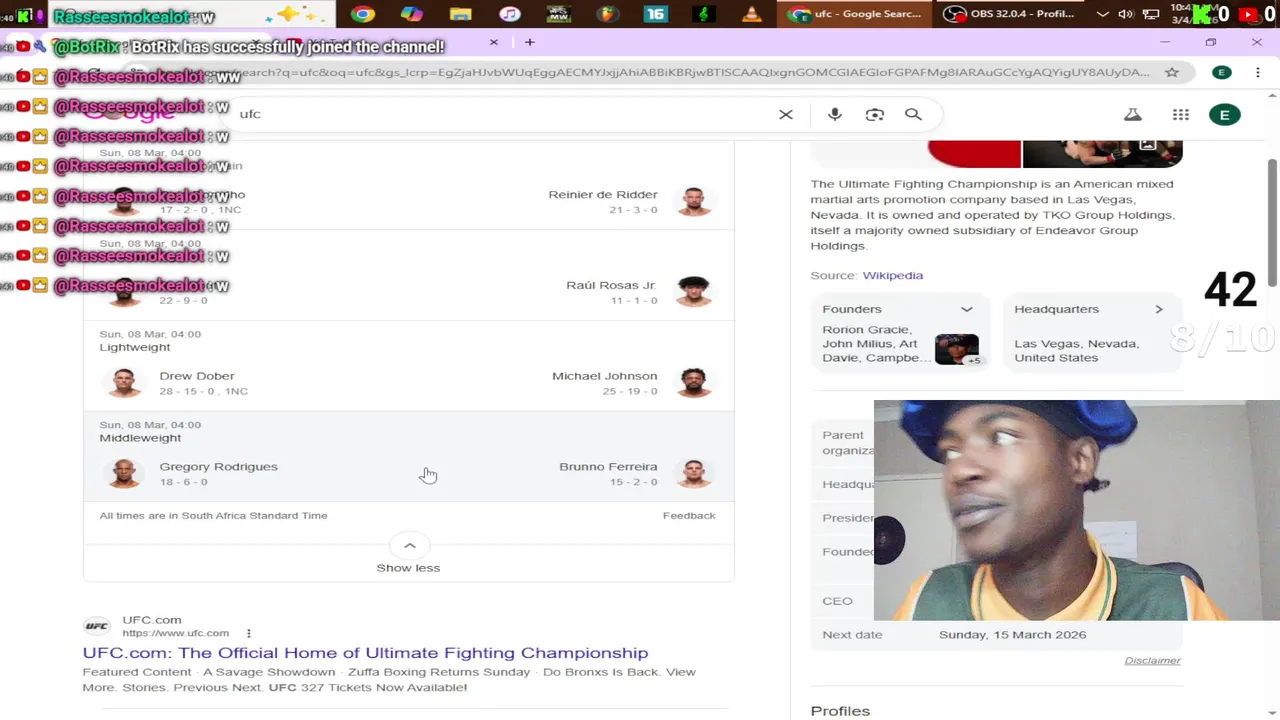Select fighter name Reinier de Ridder
Screen dimensions: 1280x720
click(x=603, y=194)
